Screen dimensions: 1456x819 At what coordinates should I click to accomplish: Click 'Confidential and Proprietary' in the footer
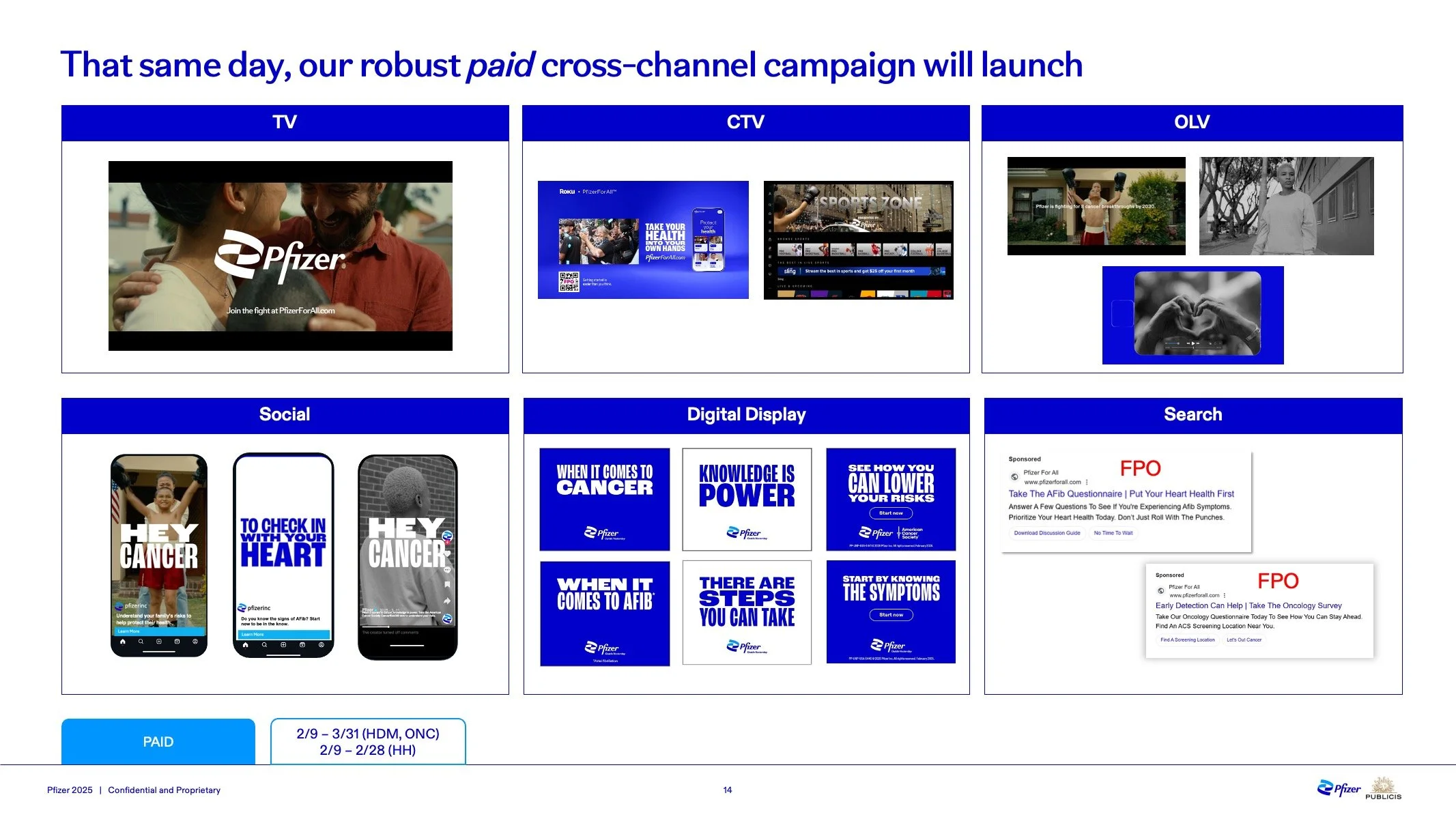point(164,790)
